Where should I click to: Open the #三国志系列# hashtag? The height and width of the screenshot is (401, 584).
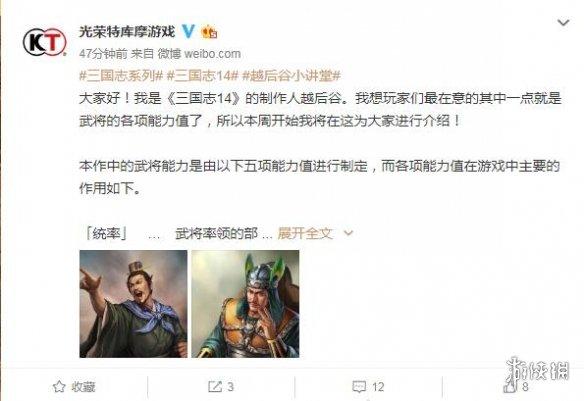[x=121, y=76]
